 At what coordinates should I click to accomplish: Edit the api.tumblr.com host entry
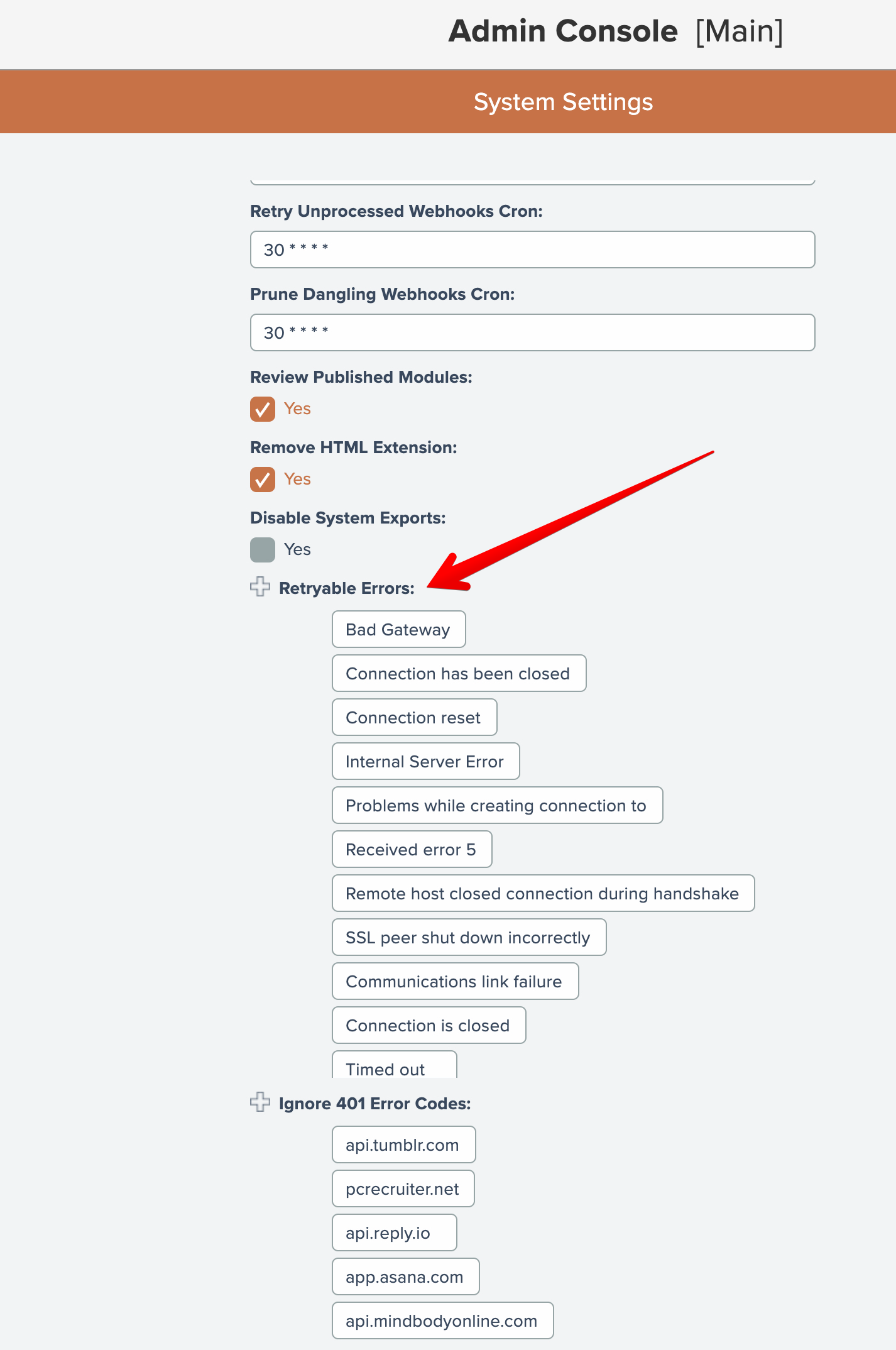click(x=403, y=1144)
